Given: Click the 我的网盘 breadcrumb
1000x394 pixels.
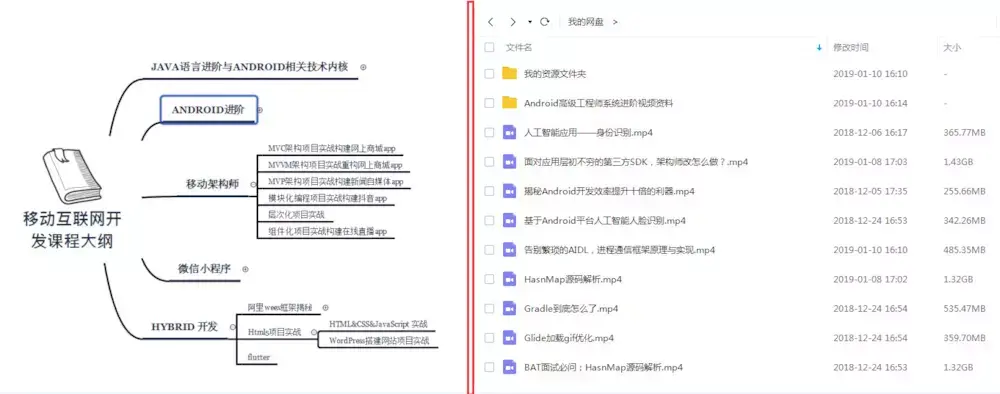Looking at the screenshot, I should pos(585,22).
